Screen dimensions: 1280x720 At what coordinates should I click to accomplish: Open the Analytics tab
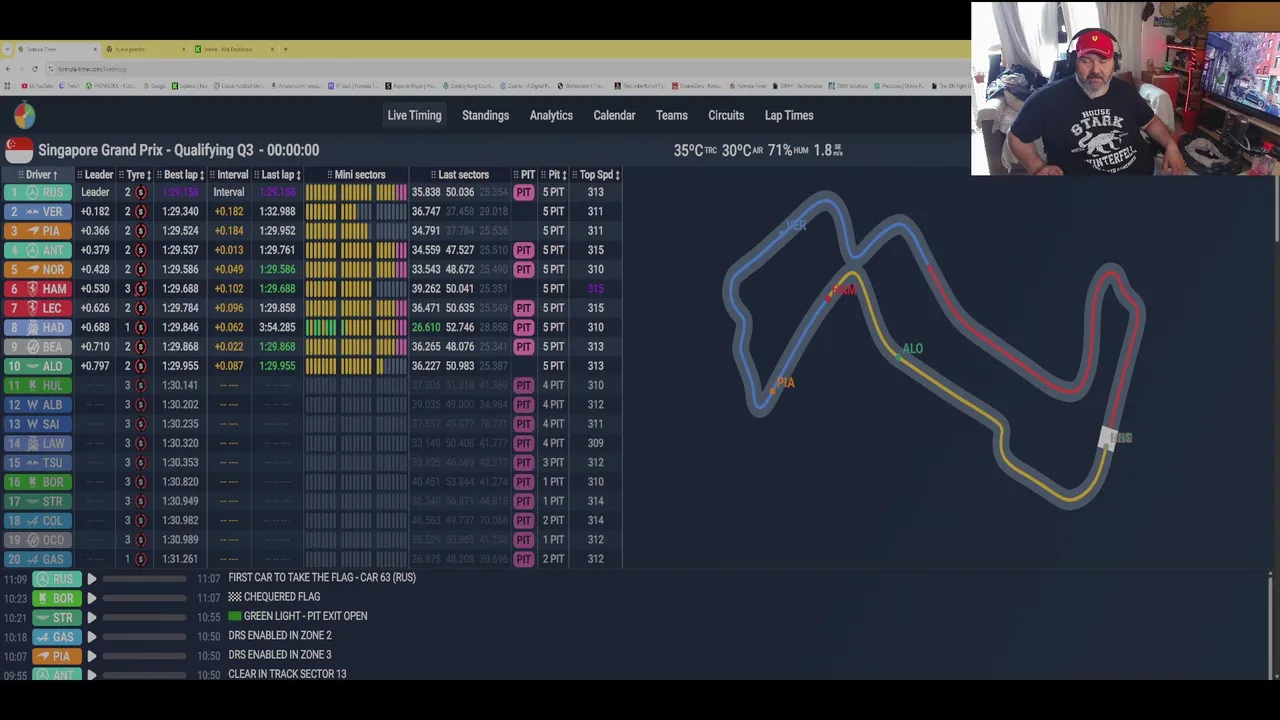coord(551,116)
